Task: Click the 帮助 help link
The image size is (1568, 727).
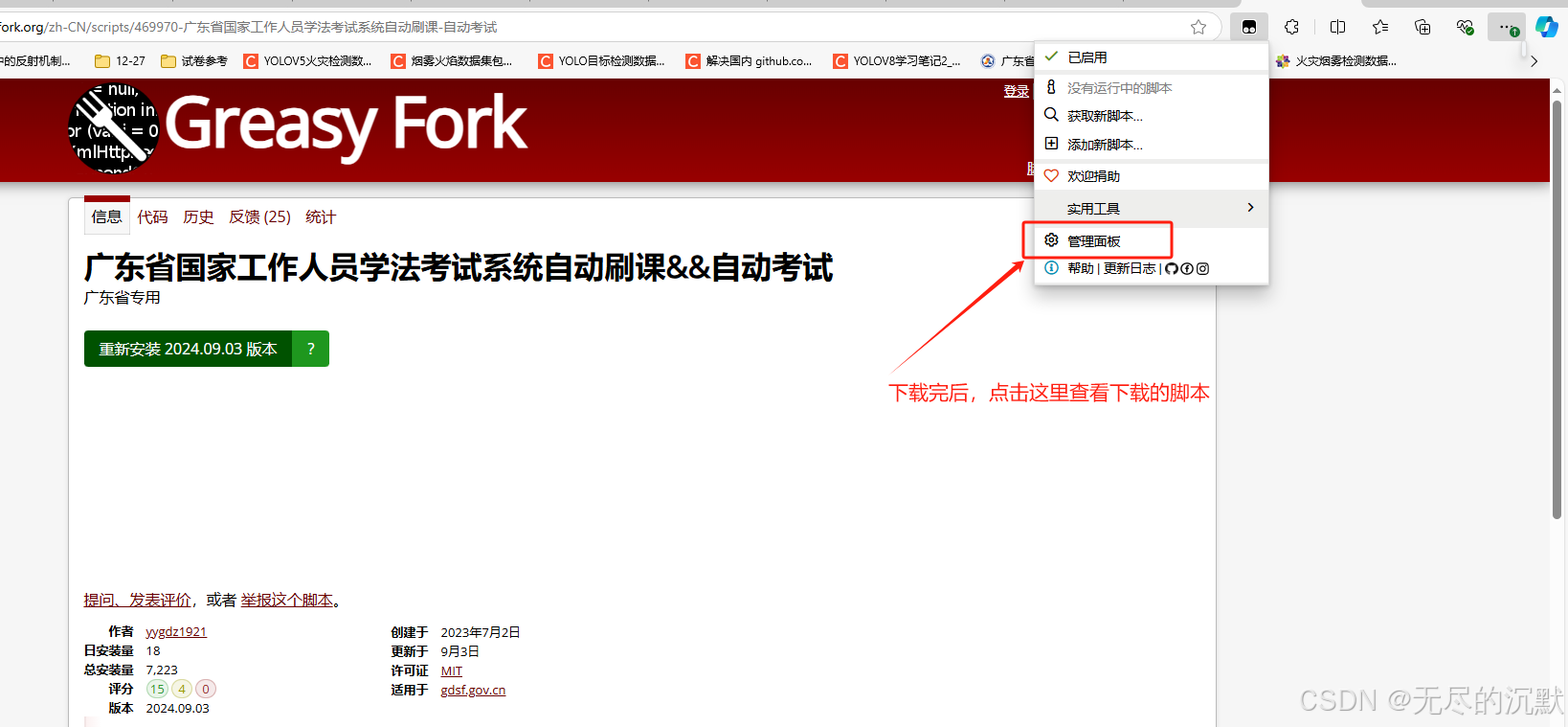Action: pyautogui.click(x=1081, y=268)
